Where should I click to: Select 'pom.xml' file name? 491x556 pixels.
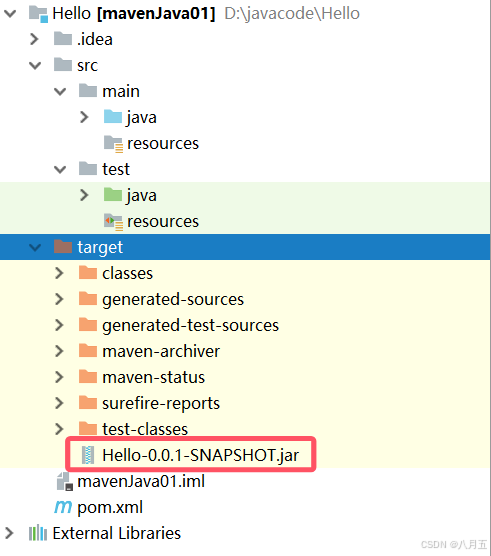(110, 508)
